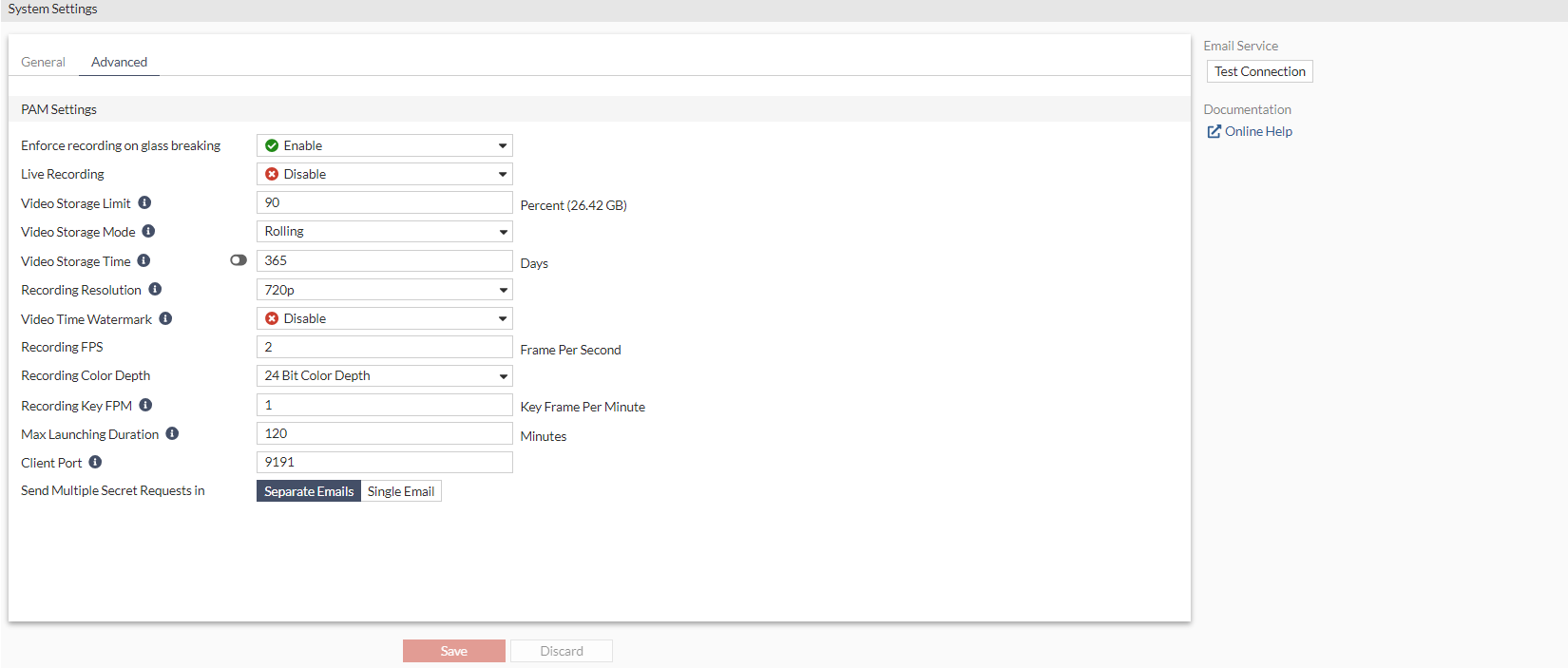1568x668 pixels.
Task: Click info icon beside Video Storage Limit
Action: click(144, 202)
